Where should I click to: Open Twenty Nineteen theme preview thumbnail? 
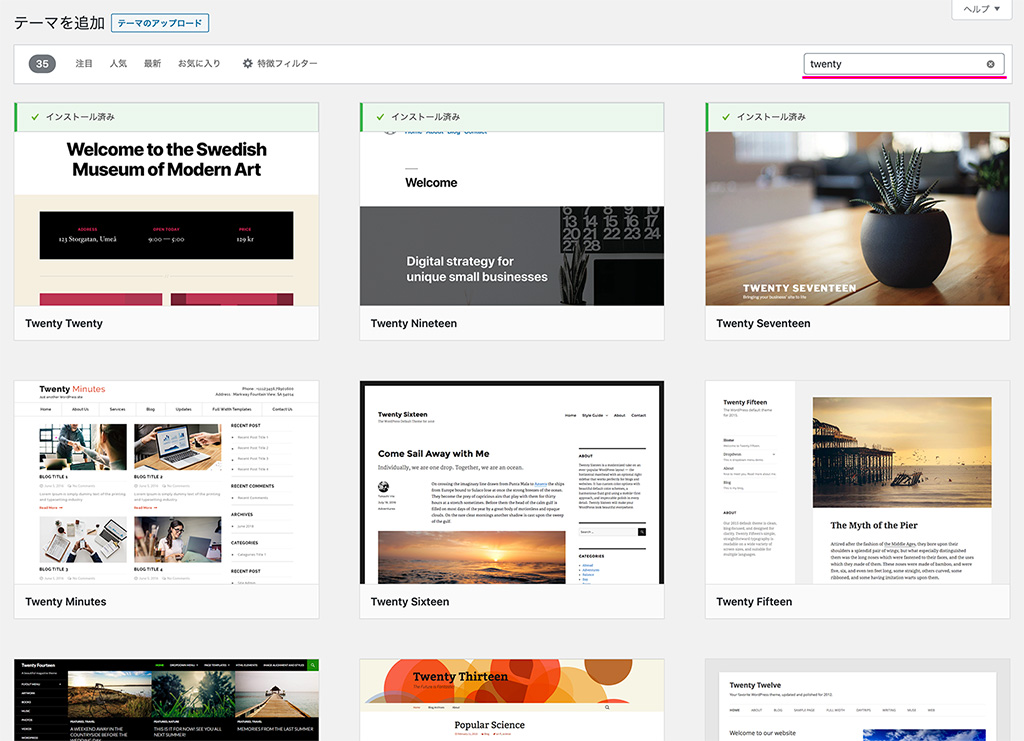coord(512,219)
